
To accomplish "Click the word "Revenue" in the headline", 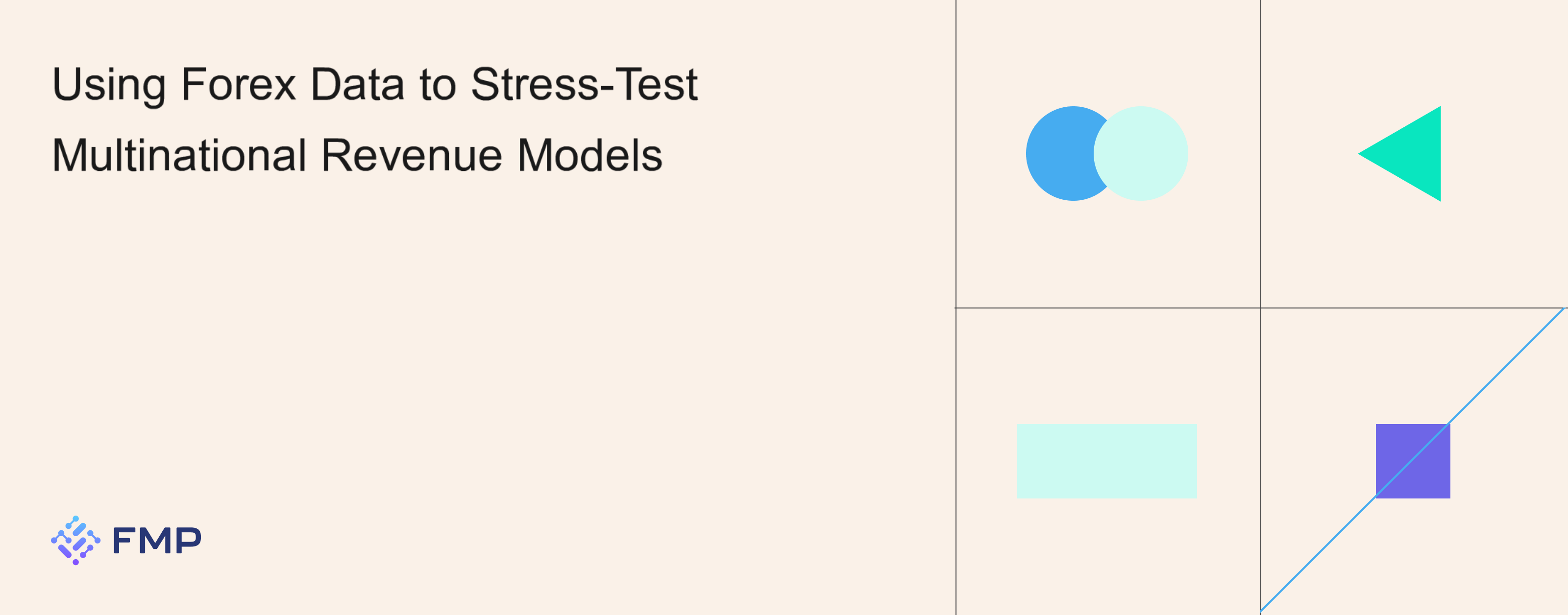I will pos(412,156).
